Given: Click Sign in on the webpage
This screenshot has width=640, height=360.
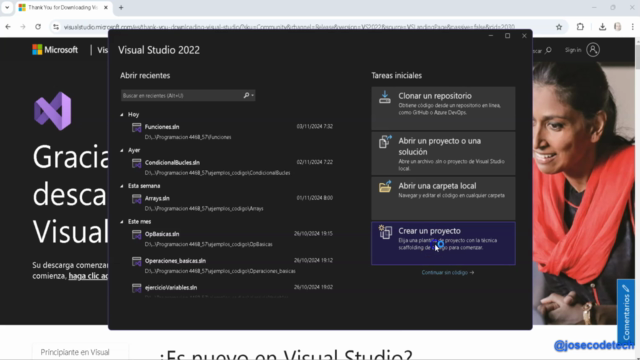Looking at the screenshot, I should point(573,50).
